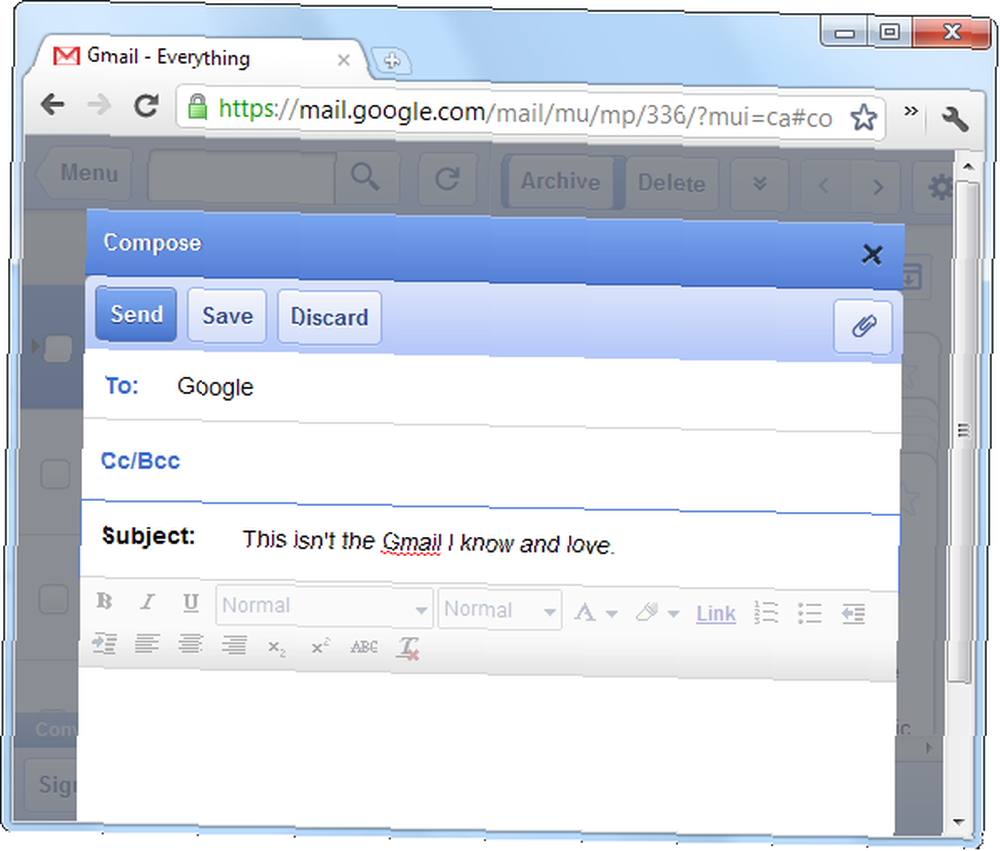
Task: Restore down the Chrome window
Action: [x=889, y=31]
